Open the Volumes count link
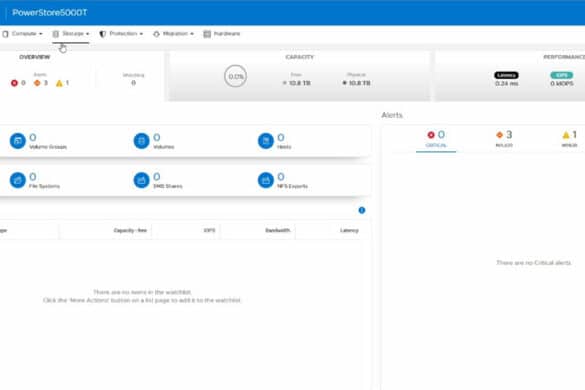 pyautogui.click(x=157, y=137)
